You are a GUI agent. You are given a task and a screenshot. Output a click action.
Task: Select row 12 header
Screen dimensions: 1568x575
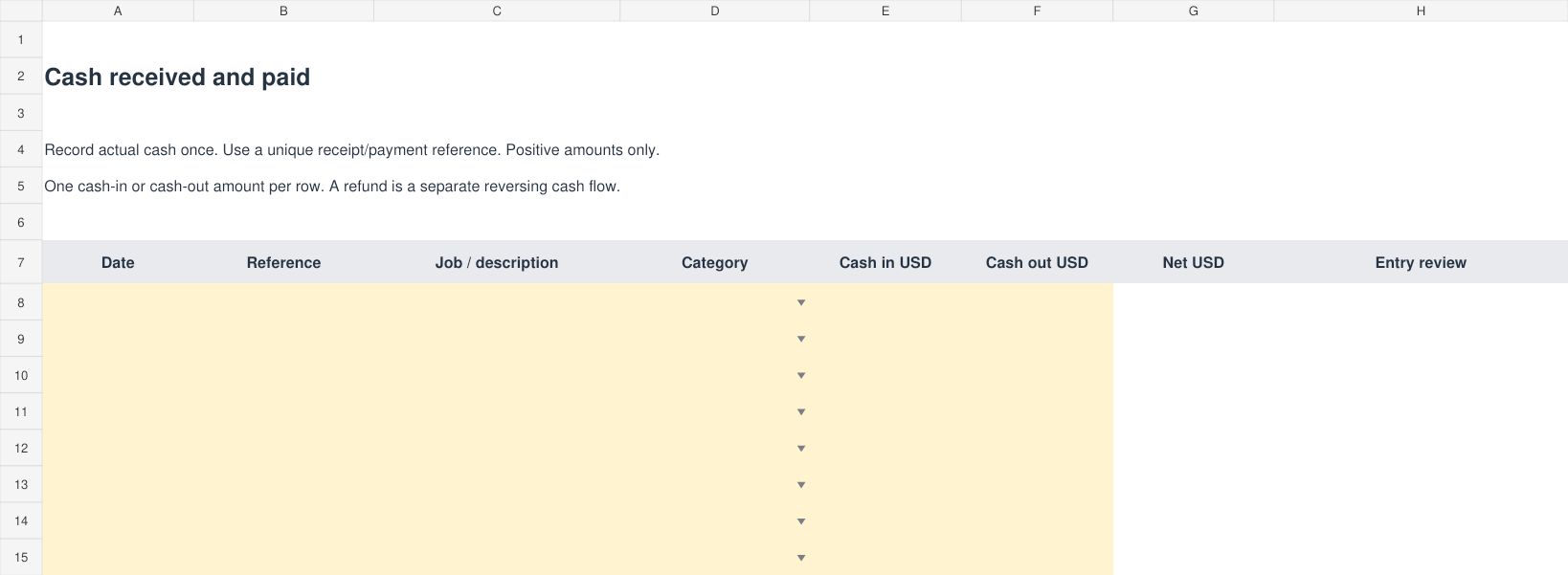(x=21, y=448)
